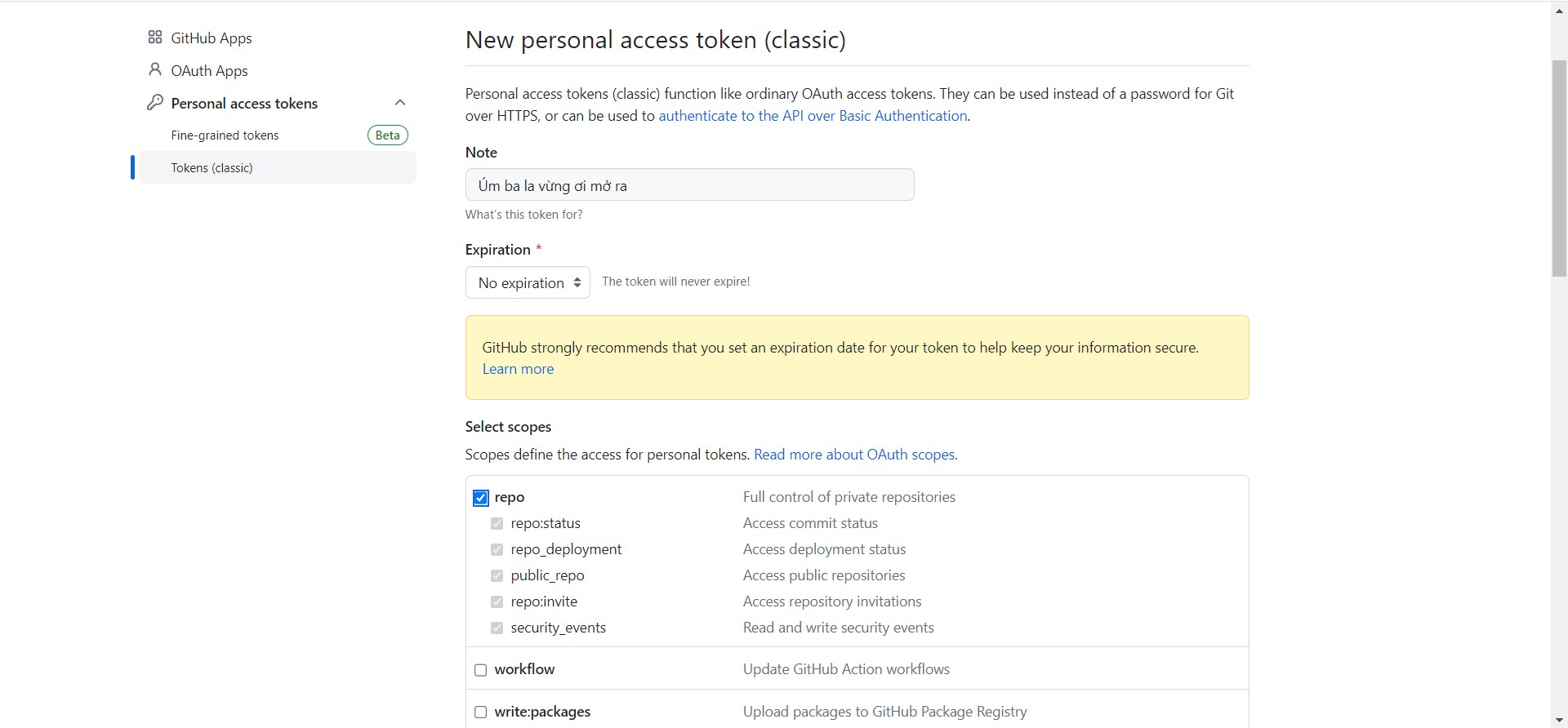Click the Note text field
The height and width of the screenshot is (728, 1568).
[689, 185]
